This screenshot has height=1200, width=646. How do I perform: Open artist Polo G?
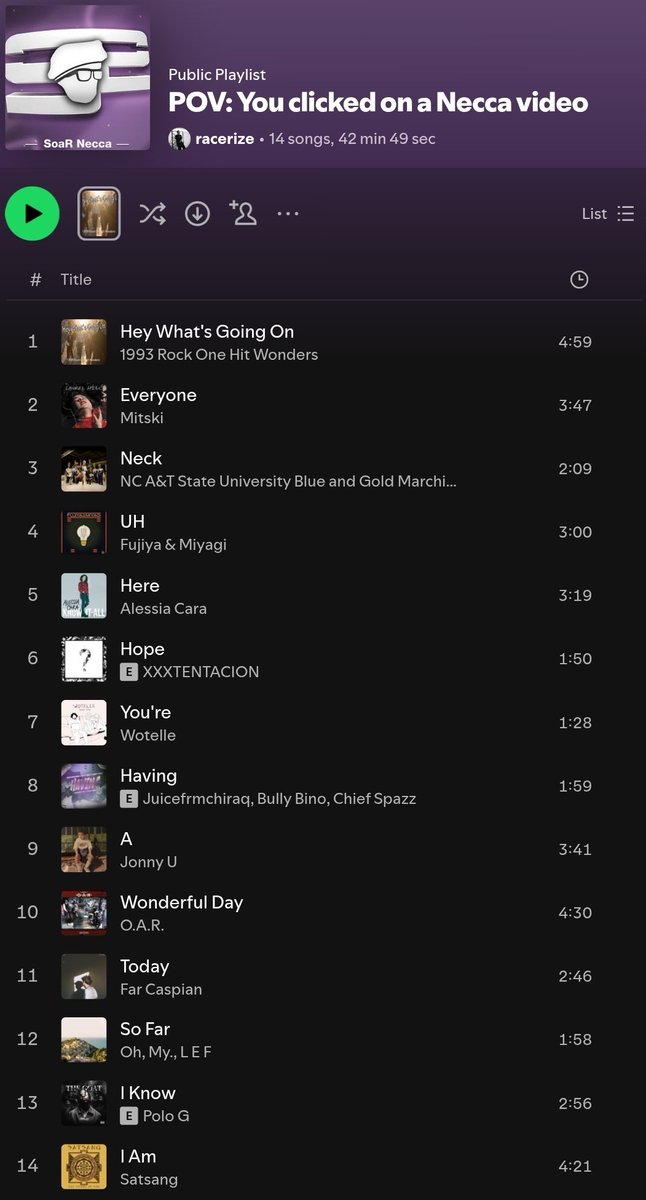pyautogui.click(x=166, y=1116)
